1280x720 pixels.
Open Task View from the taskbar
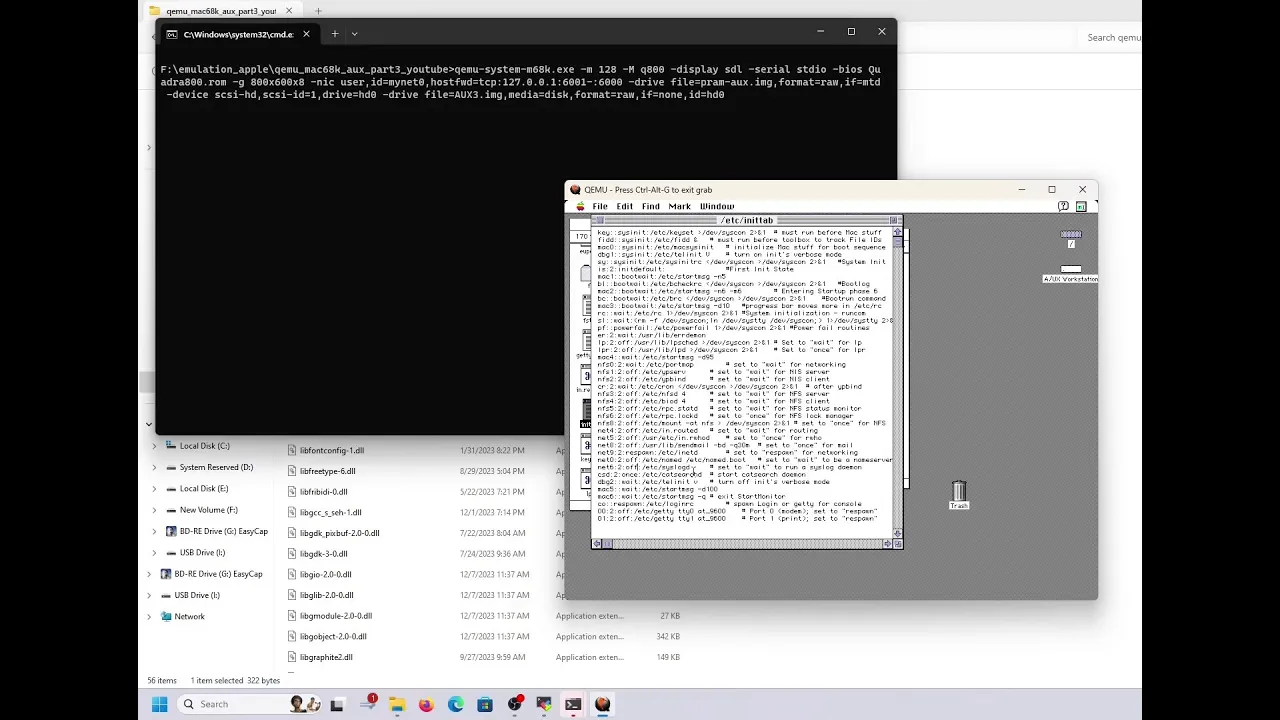tap(337, 704)
